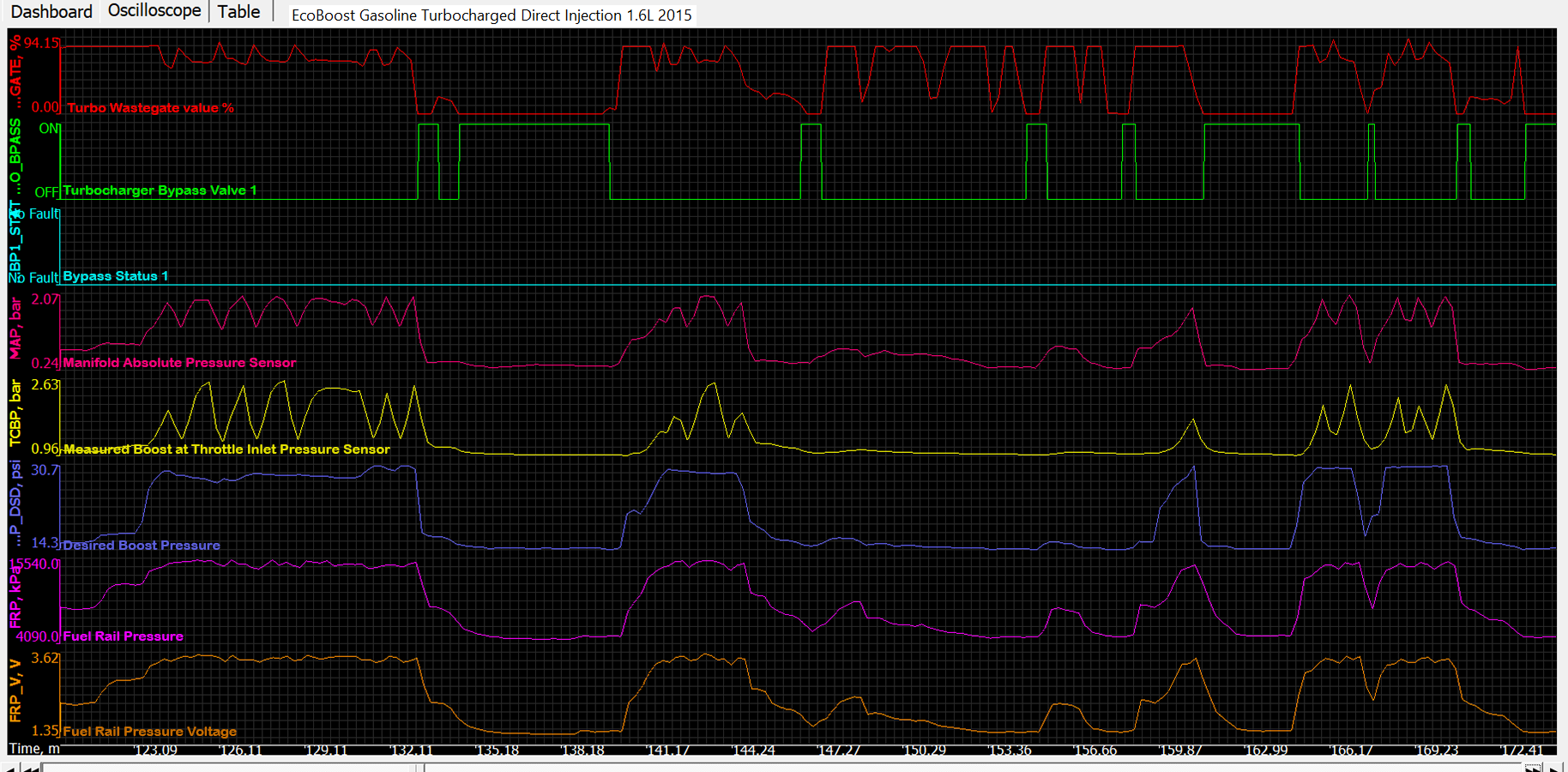Image resolution: width=1568 pixels, height=772 pixels.
Task: Click the 123.09 time axis marker
Action: pyautogui.click(x=156, y=751)
